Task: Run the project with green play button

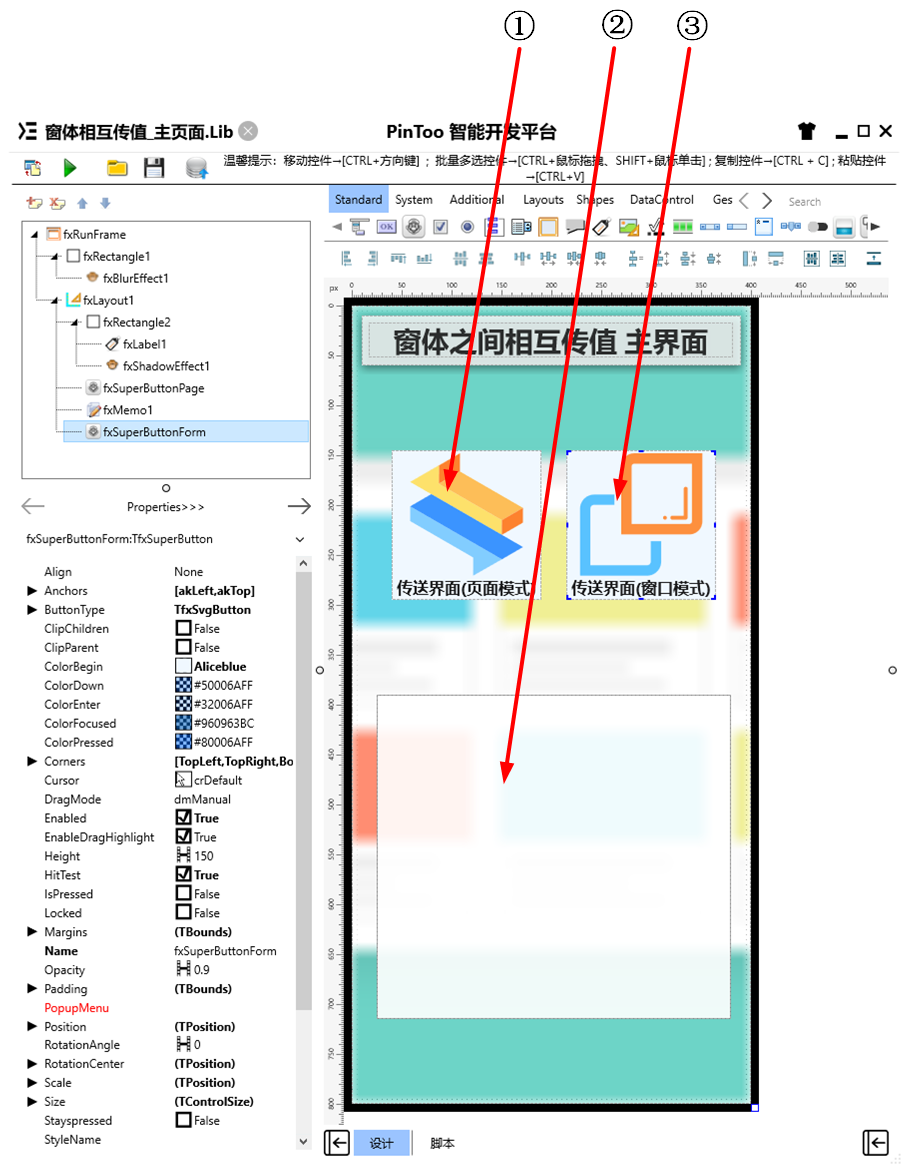Action: click(70, 168)
